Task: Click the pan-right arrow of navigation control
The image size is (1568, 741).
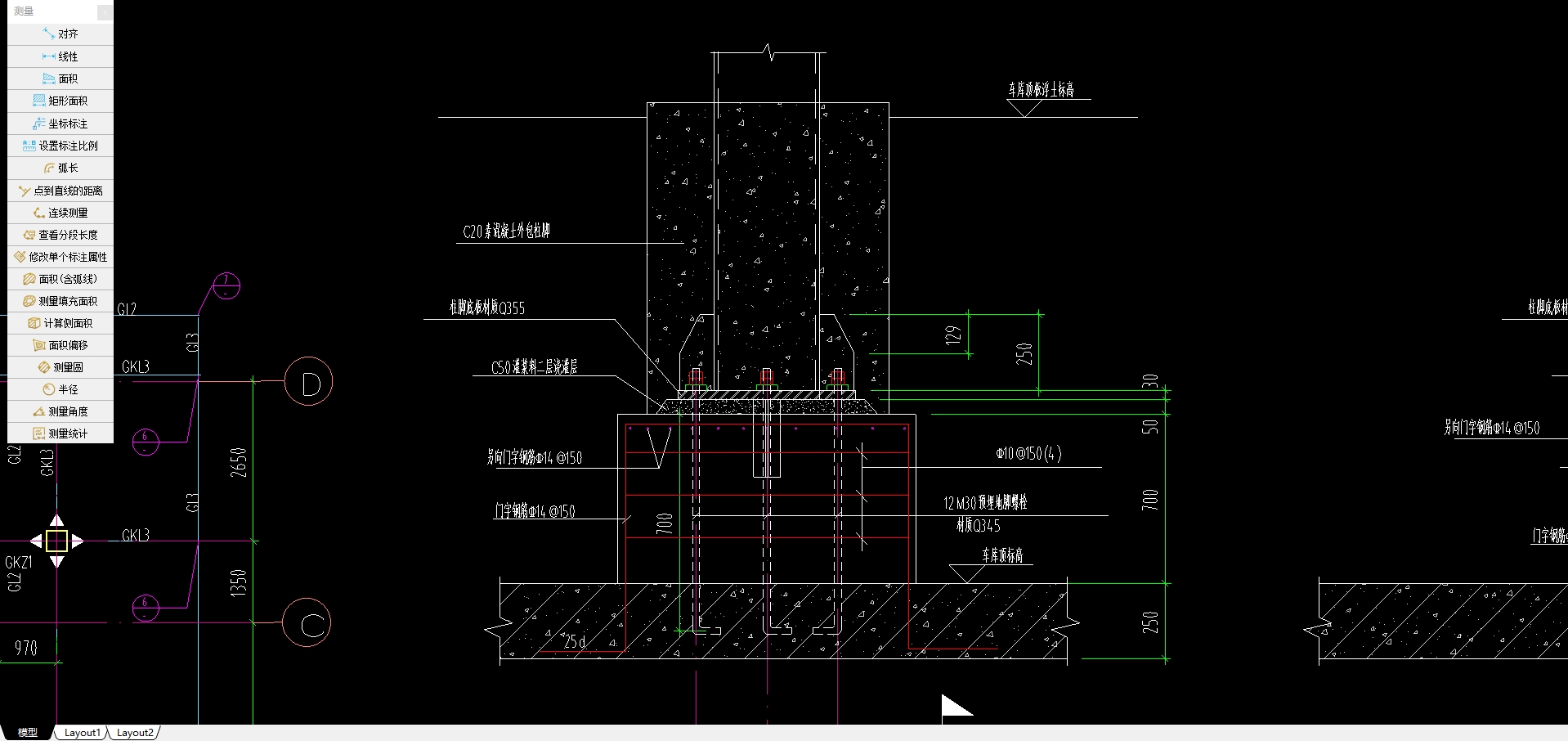Action: 77,541
